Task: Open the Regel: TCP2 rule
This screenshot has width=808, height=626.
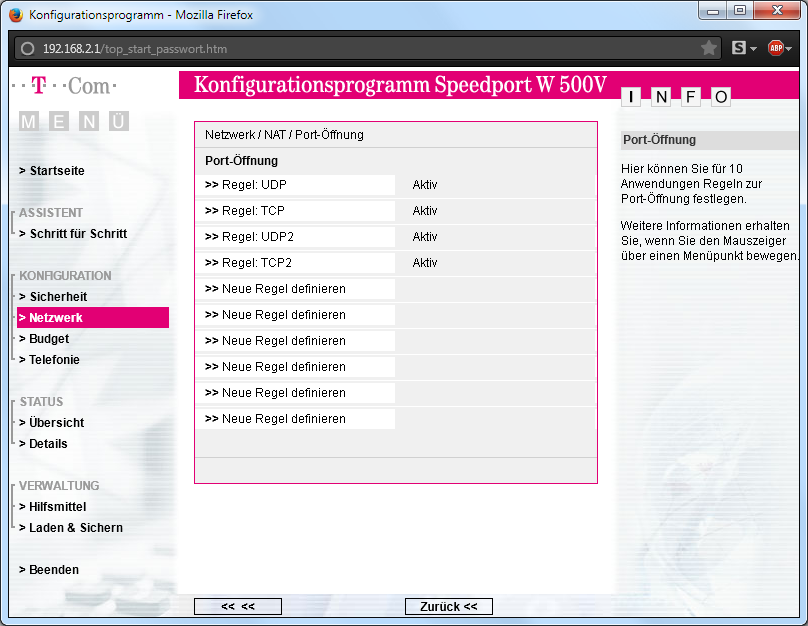Action: 295,263
